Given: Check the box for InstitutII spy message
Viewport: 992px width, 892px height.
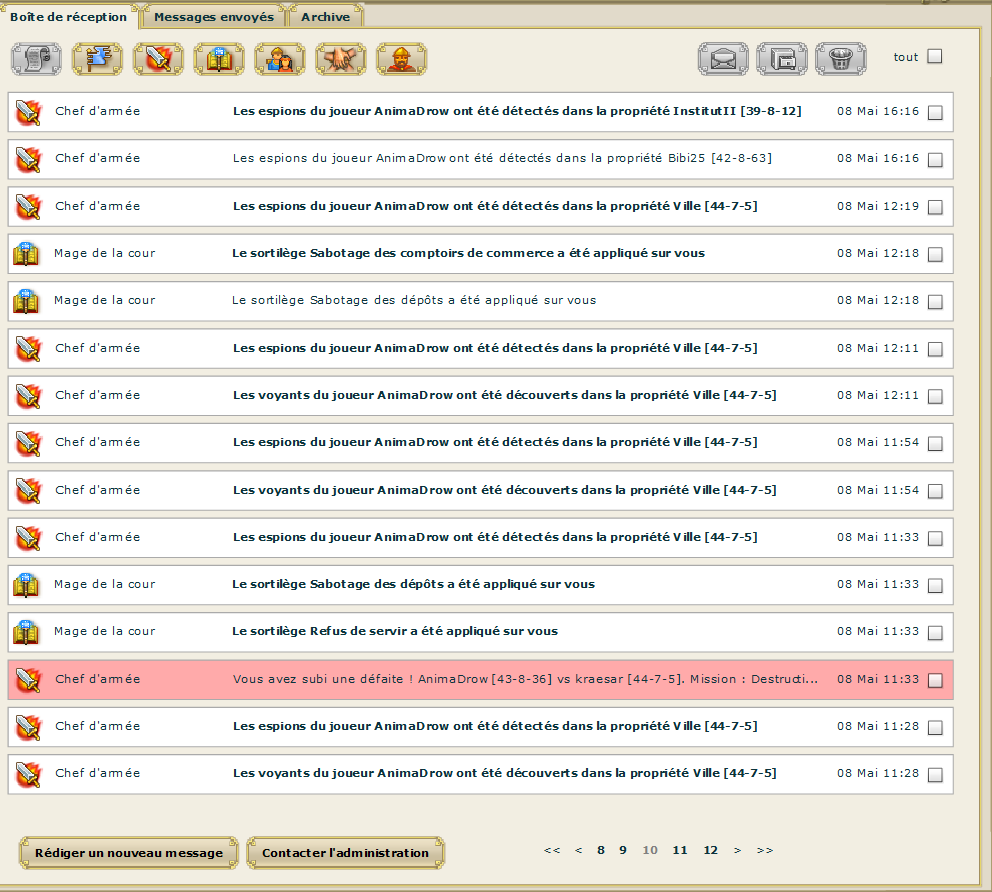Looking at the screenshot, I should click(935, 113).
